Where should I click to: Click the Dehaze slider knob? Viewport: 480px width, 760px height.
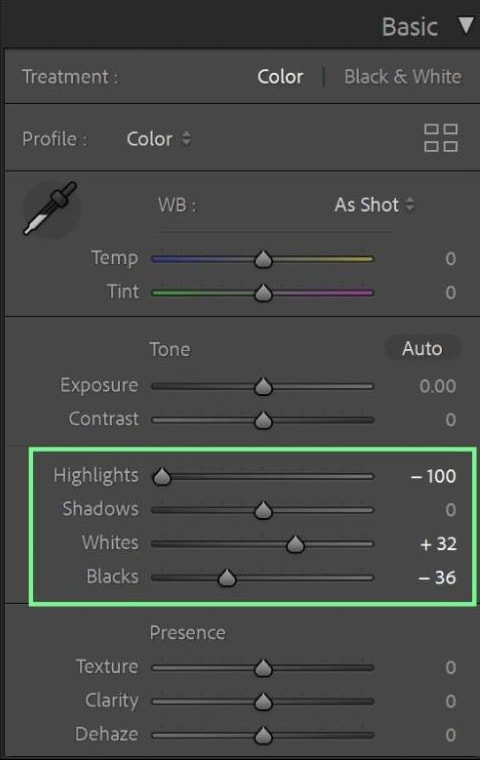click(x=263, y=735)
